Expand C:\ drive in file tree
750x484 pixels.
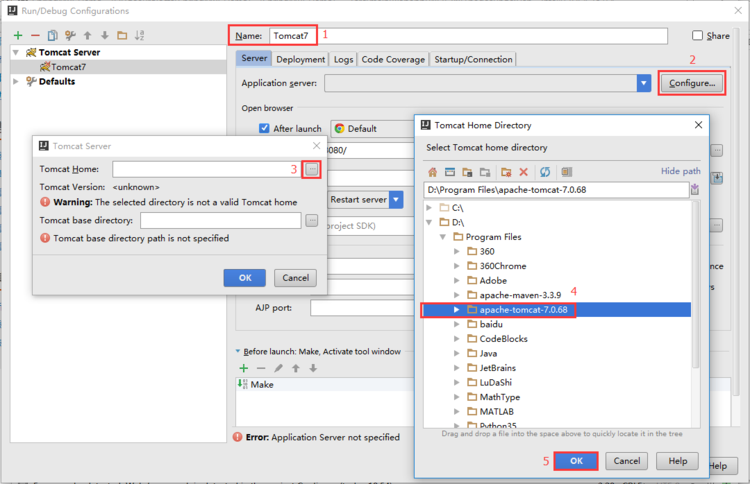coord(429,208)
